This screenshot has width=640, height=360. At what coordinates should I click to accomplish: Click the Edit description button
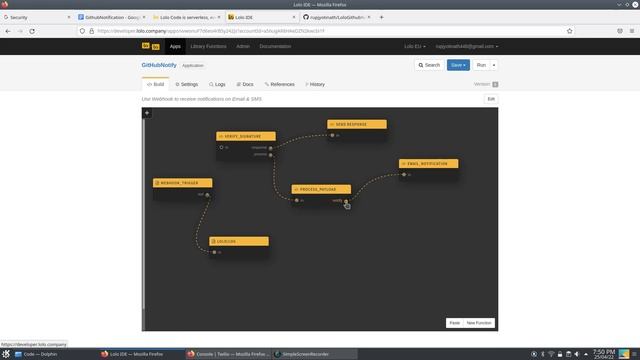[x=491, y=99]
